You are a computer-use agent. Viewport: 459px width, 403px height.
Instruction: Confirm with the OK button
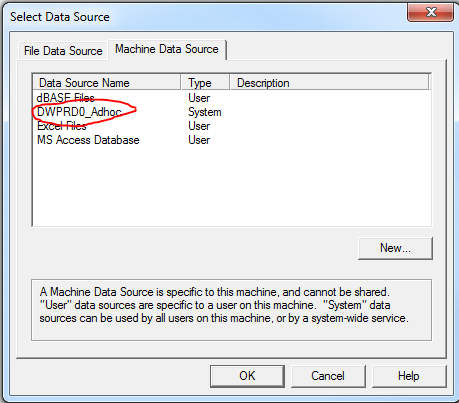tap(247, 376)
